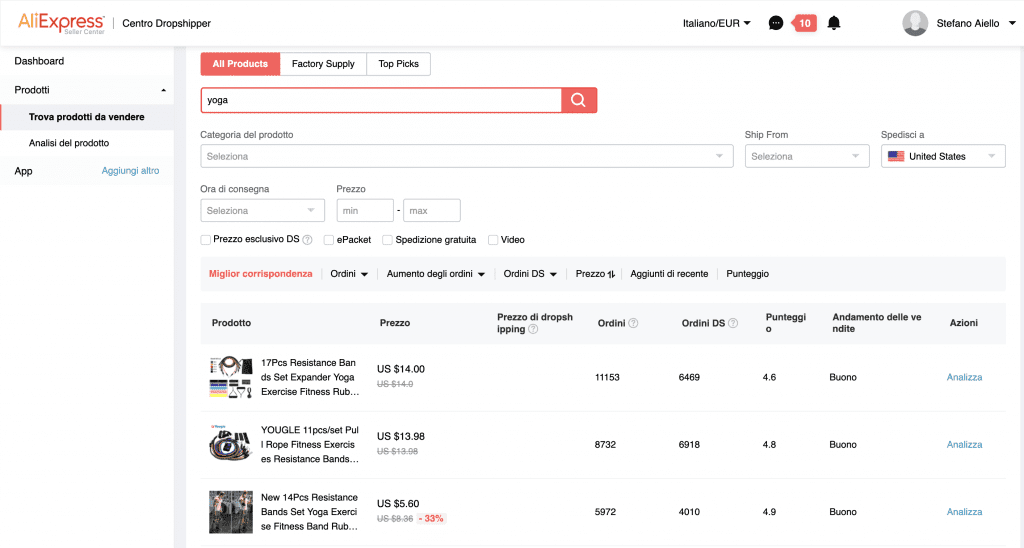Open the Ship From dropdown

click(x=807, y=157)
